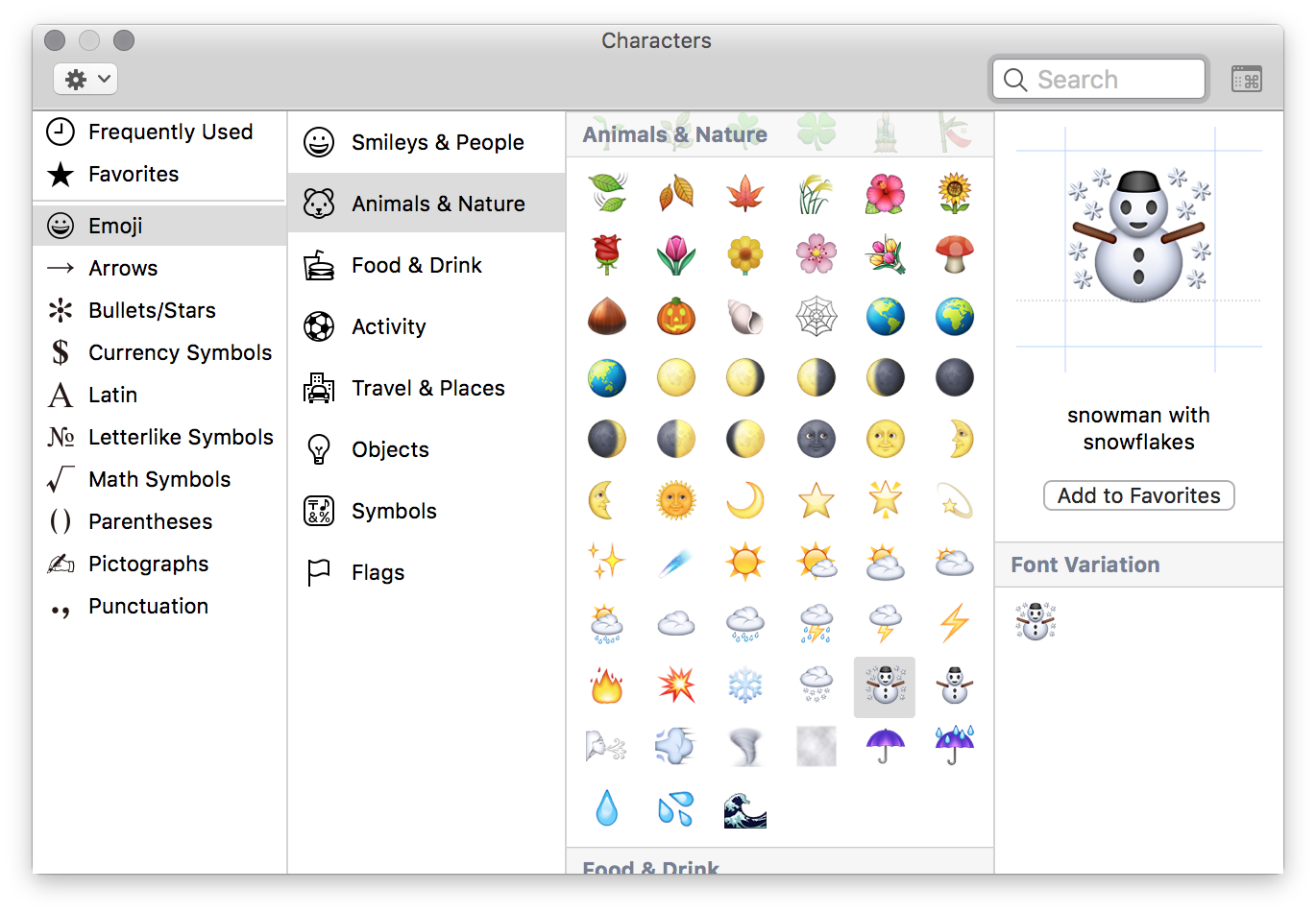The image size is (1316, 914).
Task: Select Bullets/Stars category
Action: (x=159, y=310)
